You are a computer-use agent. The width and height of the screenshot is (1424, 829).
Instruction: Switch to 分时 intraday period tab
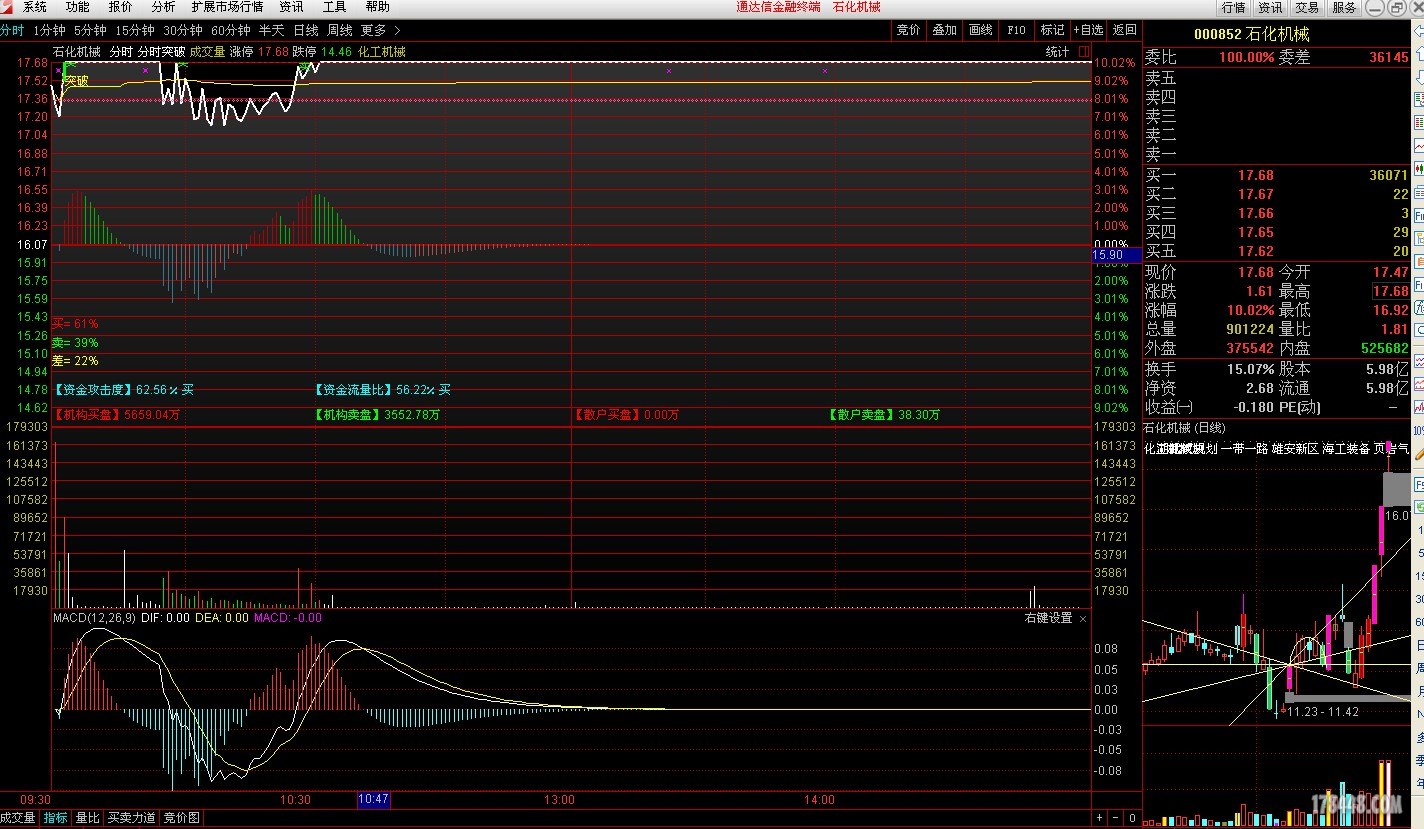click(x=12, y=30)
